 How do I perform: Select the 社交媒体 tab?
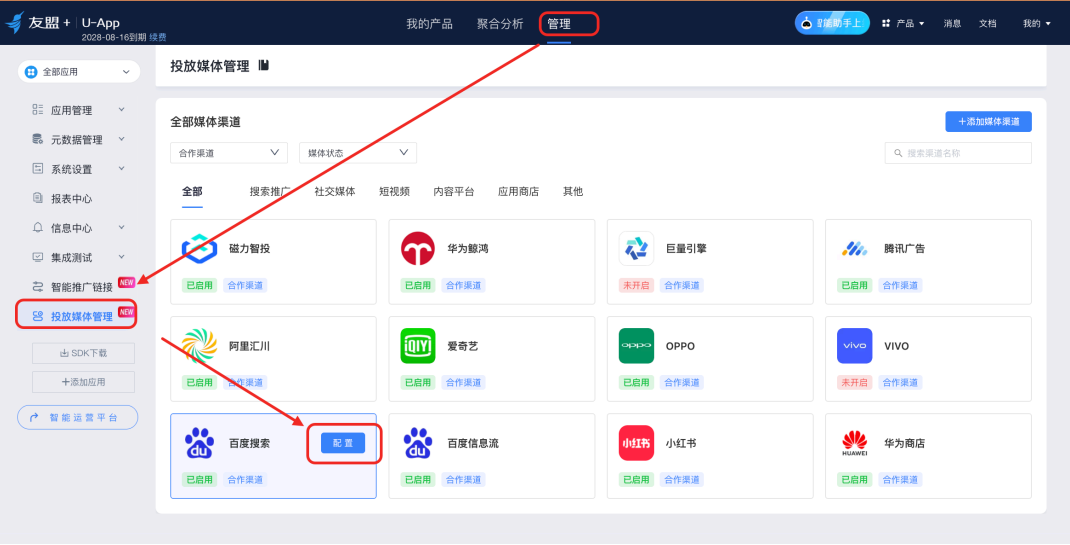(x=334, y=192)
